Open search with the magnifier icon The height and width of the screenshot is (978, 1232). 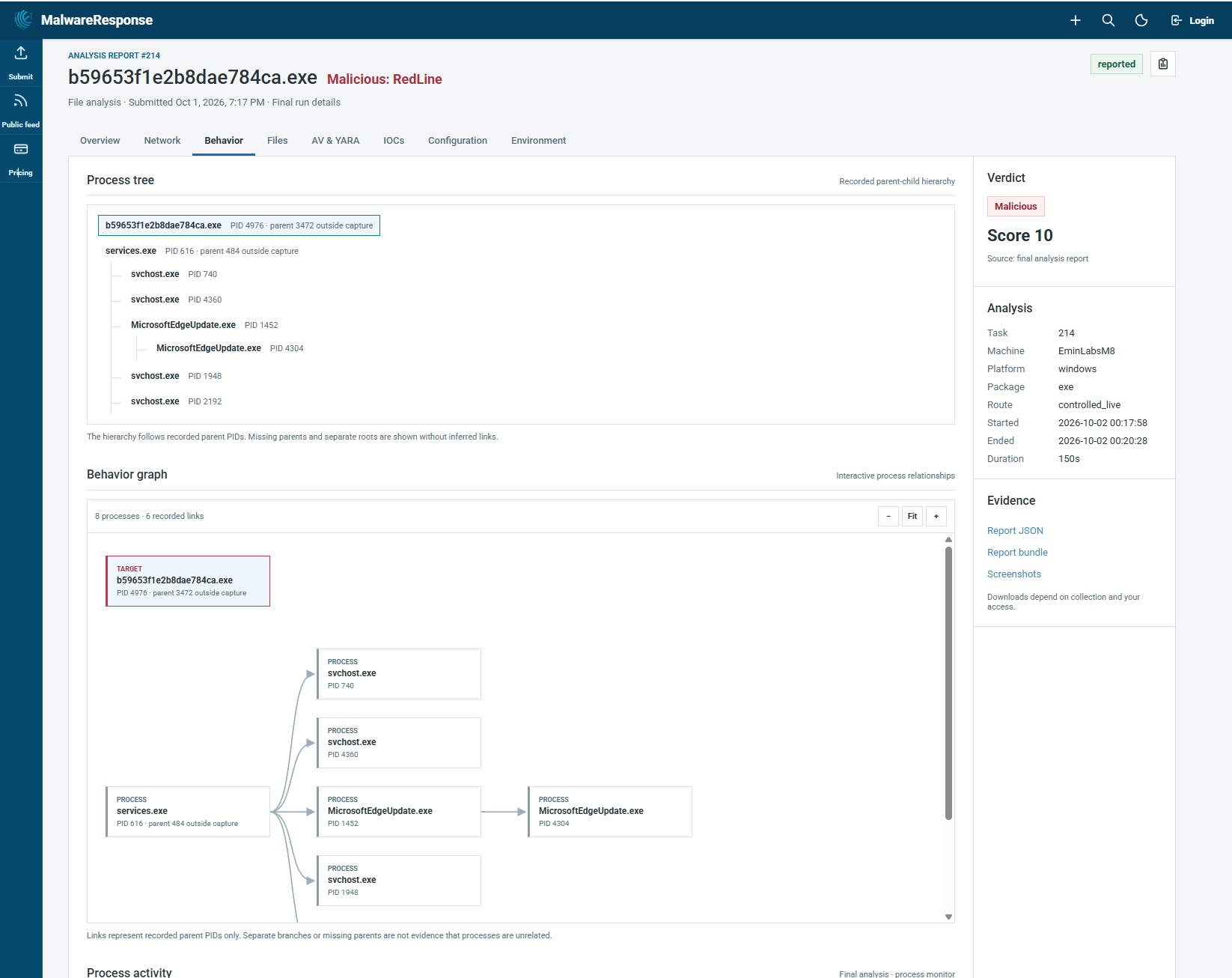coord(1109,20)
